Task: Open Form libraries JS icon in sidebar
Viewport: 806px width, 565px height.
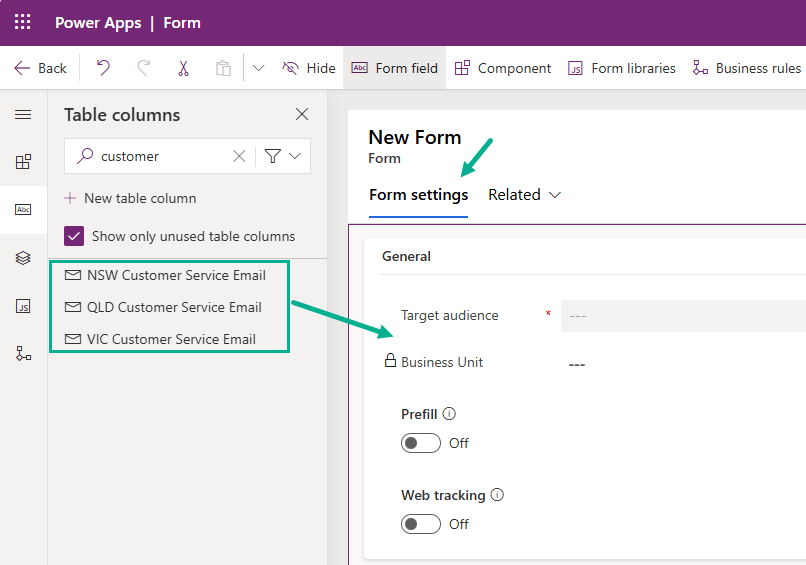Action: coord(23,306)
